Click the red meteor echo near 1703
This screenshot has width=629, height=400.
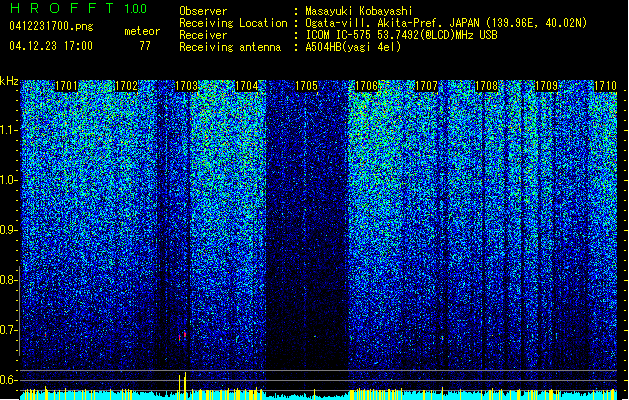click(183, 335)
